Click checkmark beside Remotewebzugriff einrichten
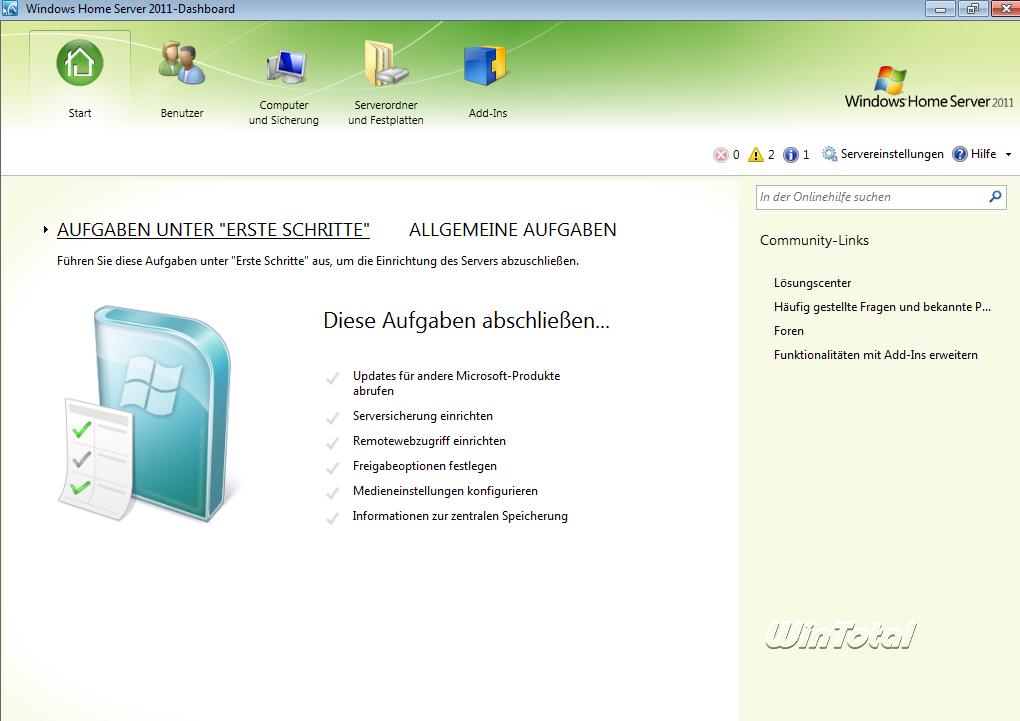 pyautogui.click(x=332, y=442)
